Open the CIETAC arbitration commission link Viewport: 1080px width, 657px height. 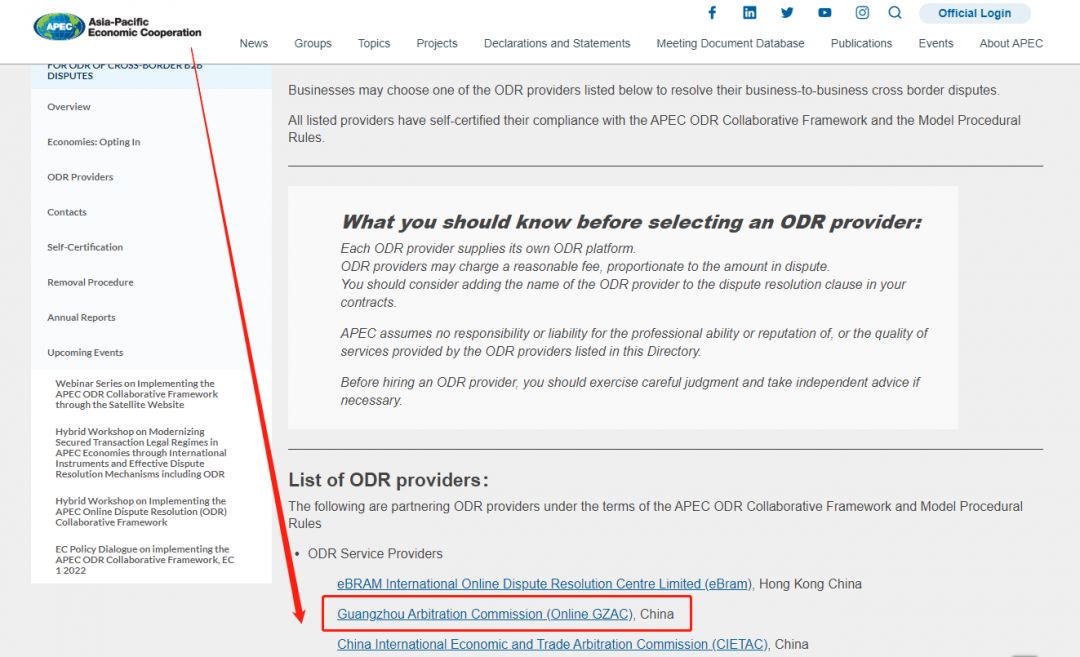[x=552, y=645]
